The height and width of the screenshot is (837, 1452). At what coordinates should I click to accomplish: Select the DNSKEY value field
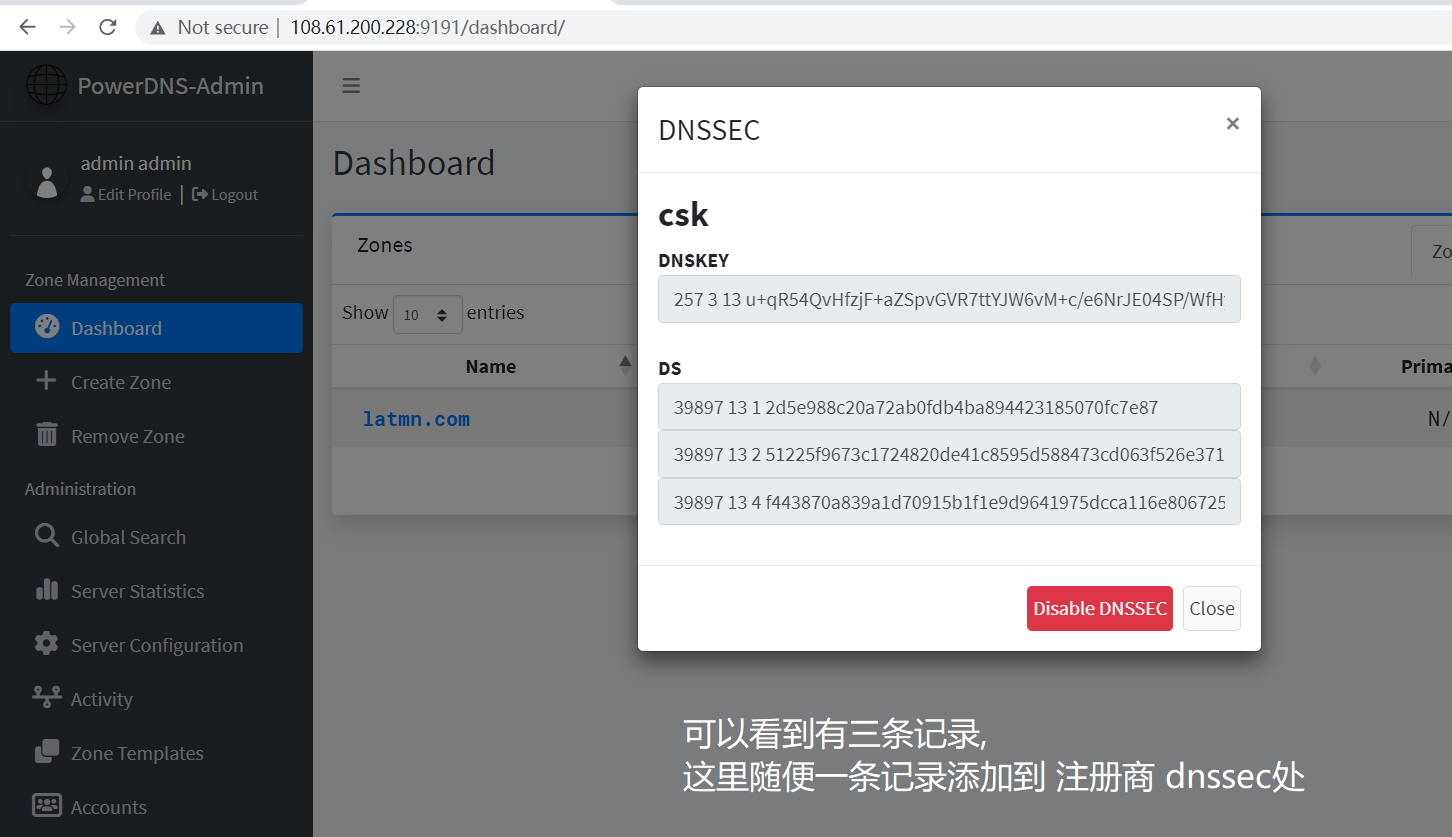pyautogui.click(x=948, y=299)
